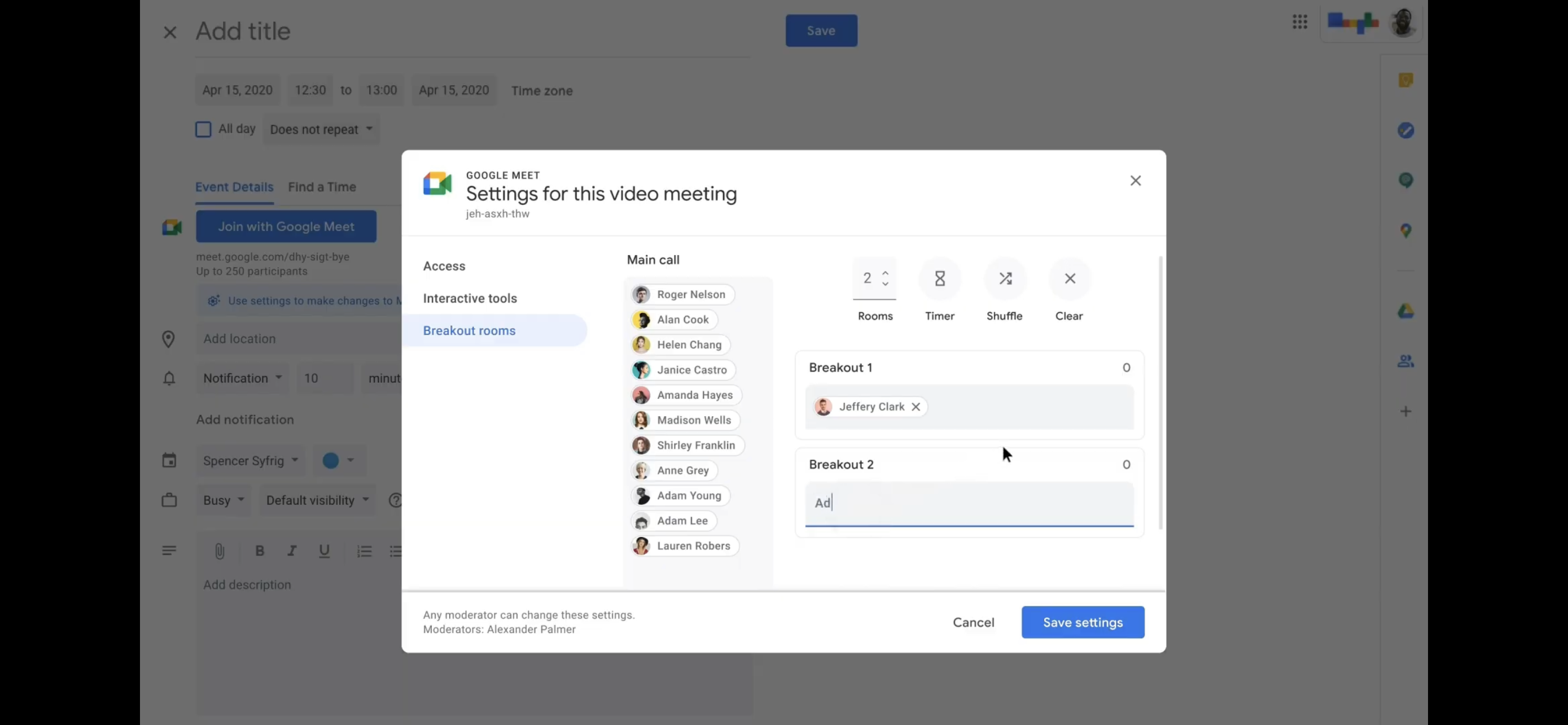Open the Busy status dropdown

[224, 500]
